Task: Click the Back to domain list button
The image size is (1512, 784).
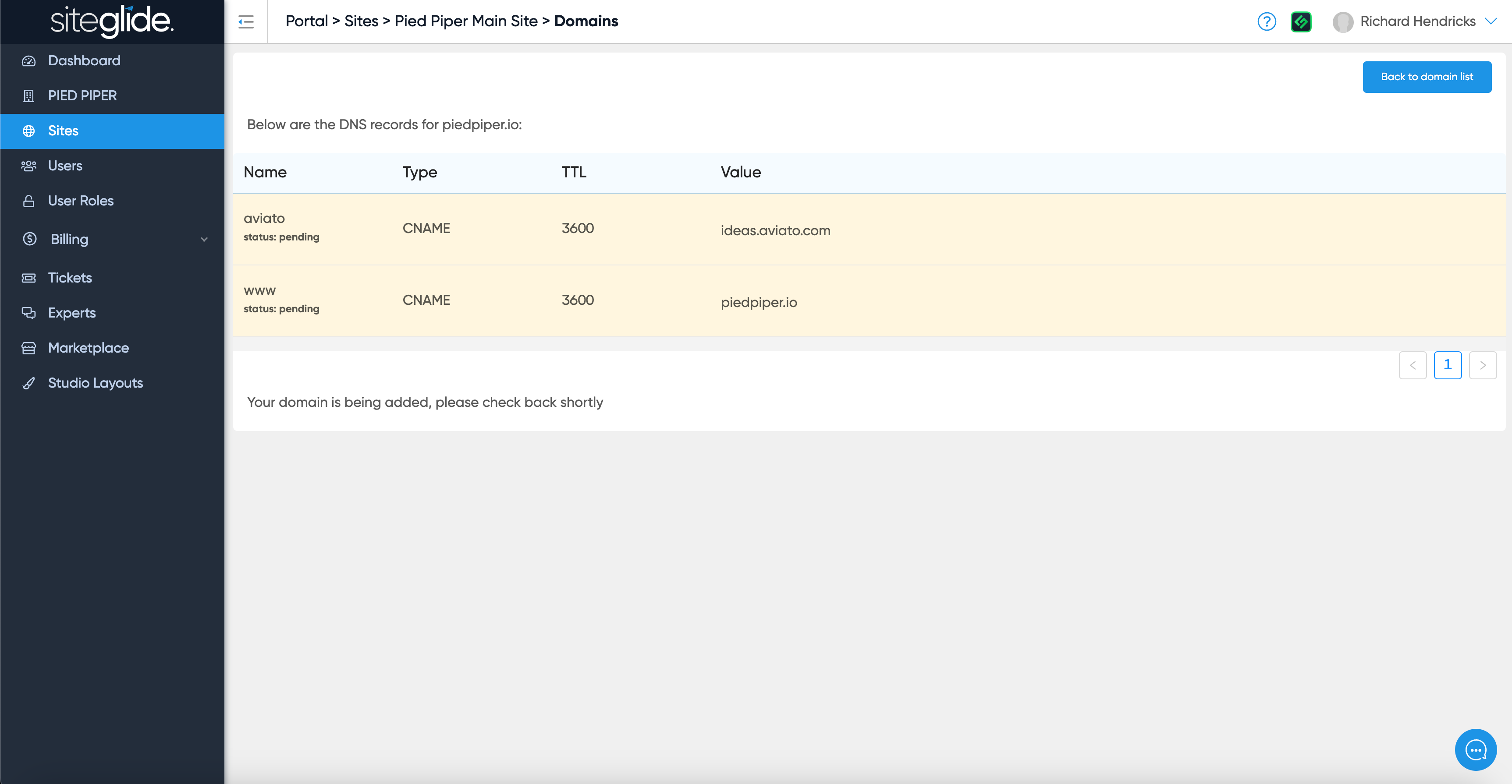Action: point(1427,77)
